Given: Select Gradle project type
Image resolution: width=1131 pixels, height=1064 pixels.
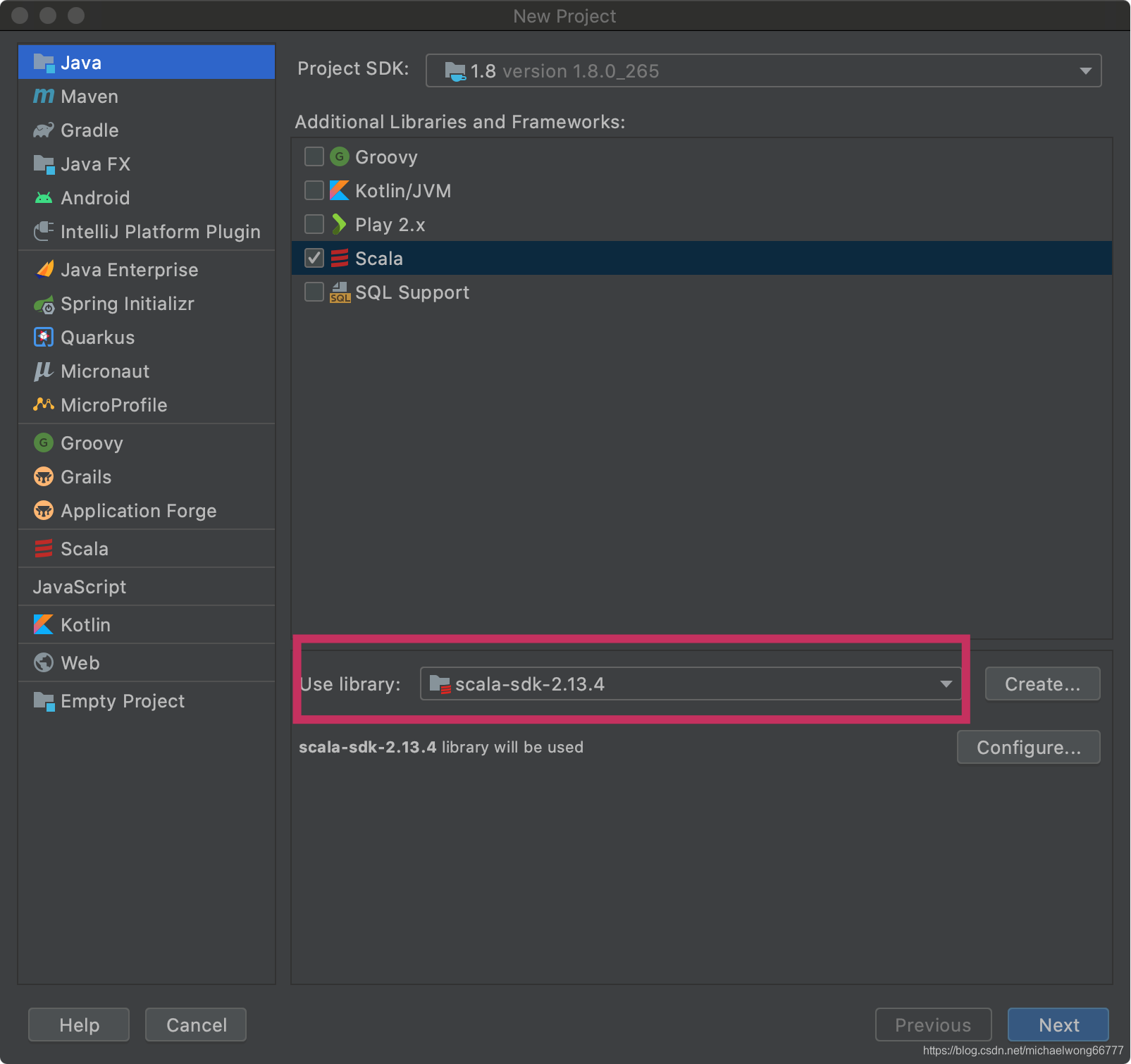Looking at the screenshot, I should [x=147, y=130].
